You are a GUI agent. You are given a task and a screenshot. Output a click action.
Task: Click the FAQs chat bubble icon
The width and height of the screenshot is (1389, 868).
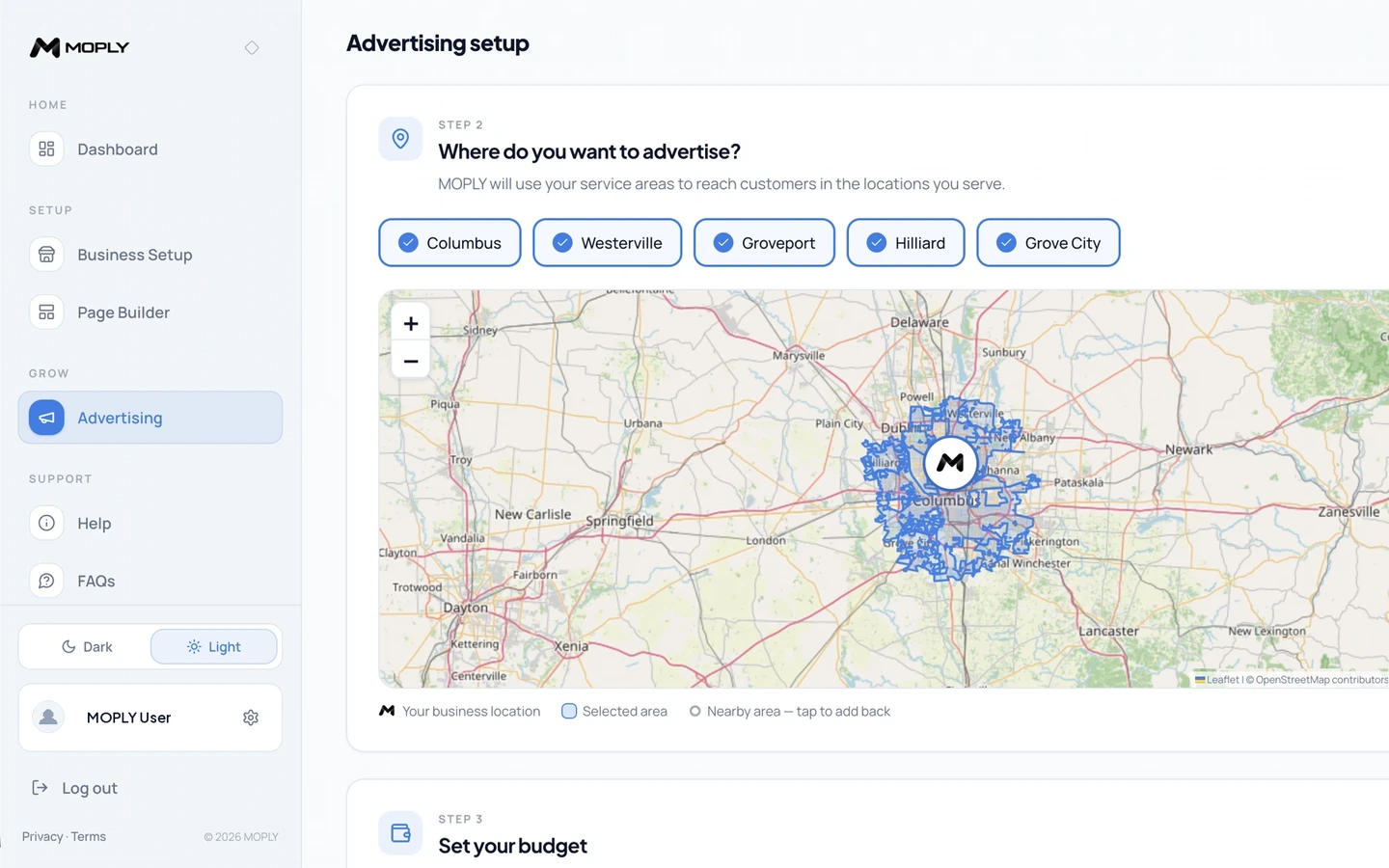46,581
